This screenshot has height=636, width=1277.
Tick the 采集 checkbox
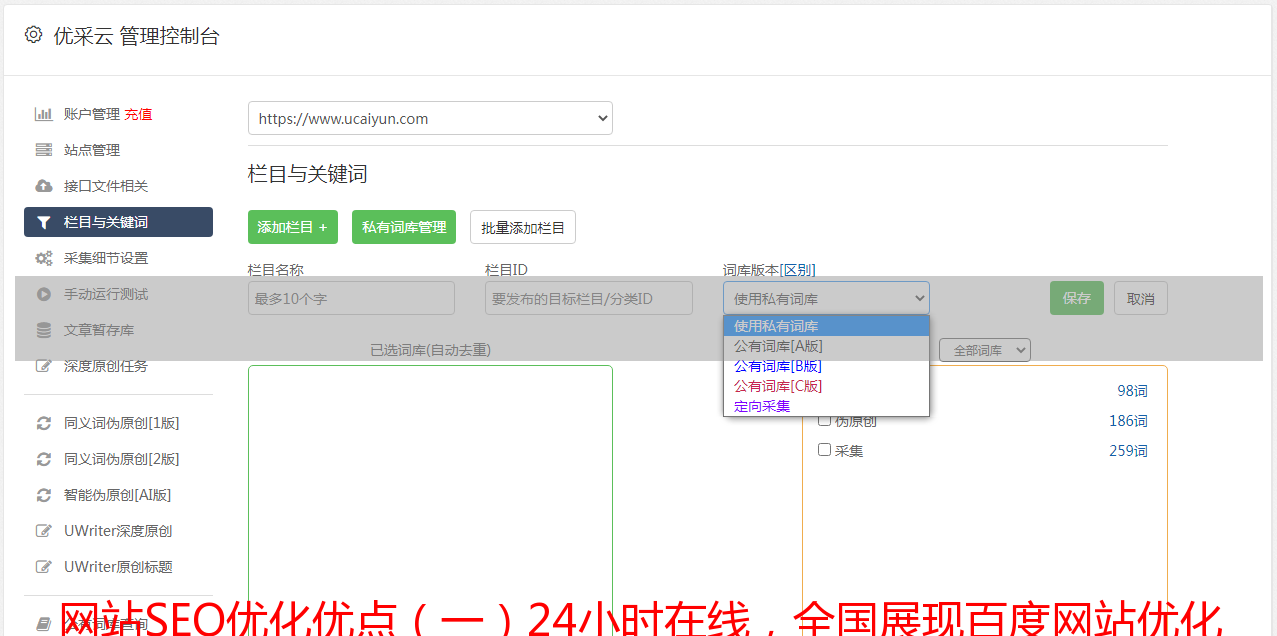click(x=825, y=450)
